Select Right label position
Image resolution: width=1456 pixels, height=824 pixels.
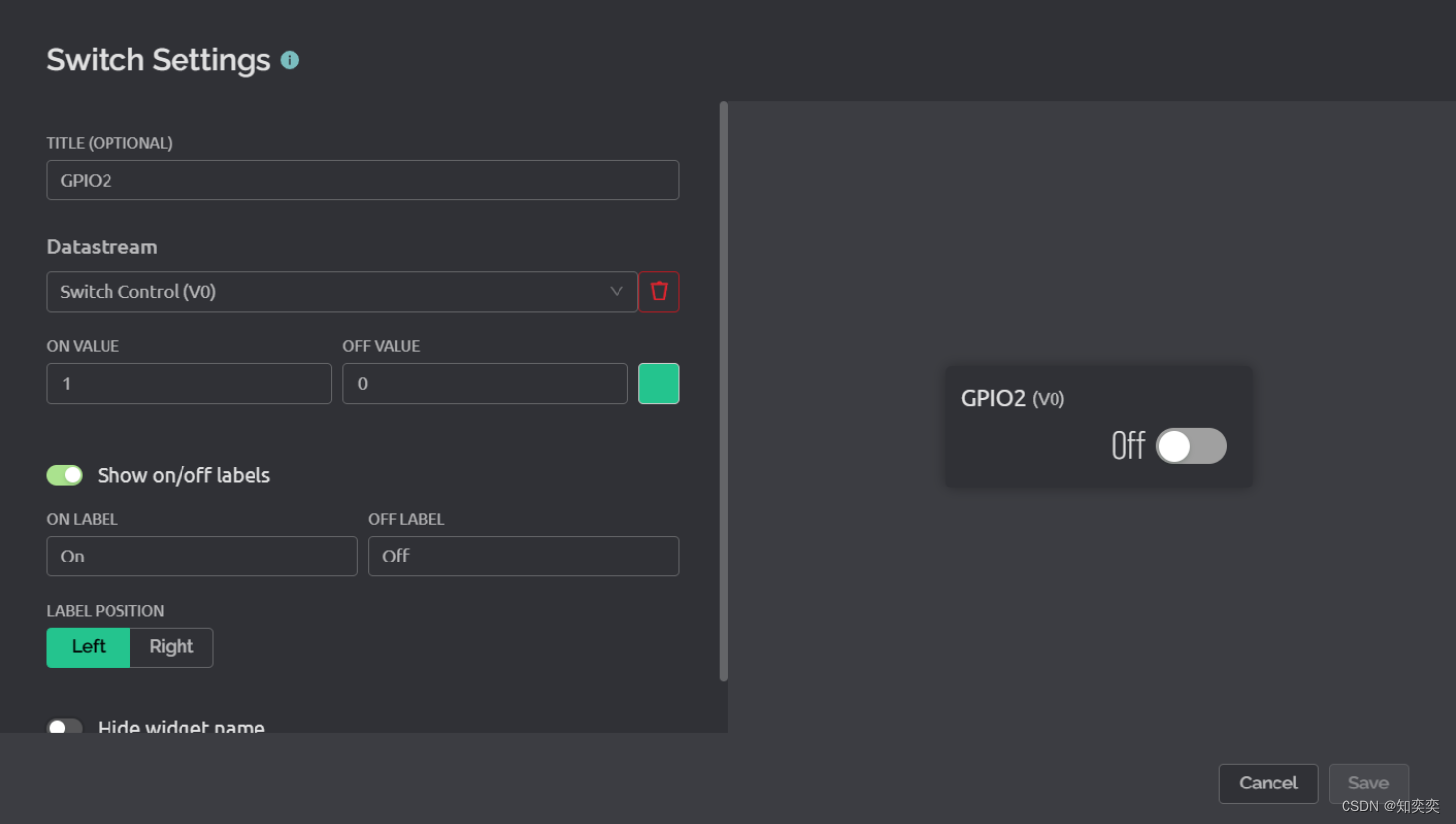tap(172, 647)
